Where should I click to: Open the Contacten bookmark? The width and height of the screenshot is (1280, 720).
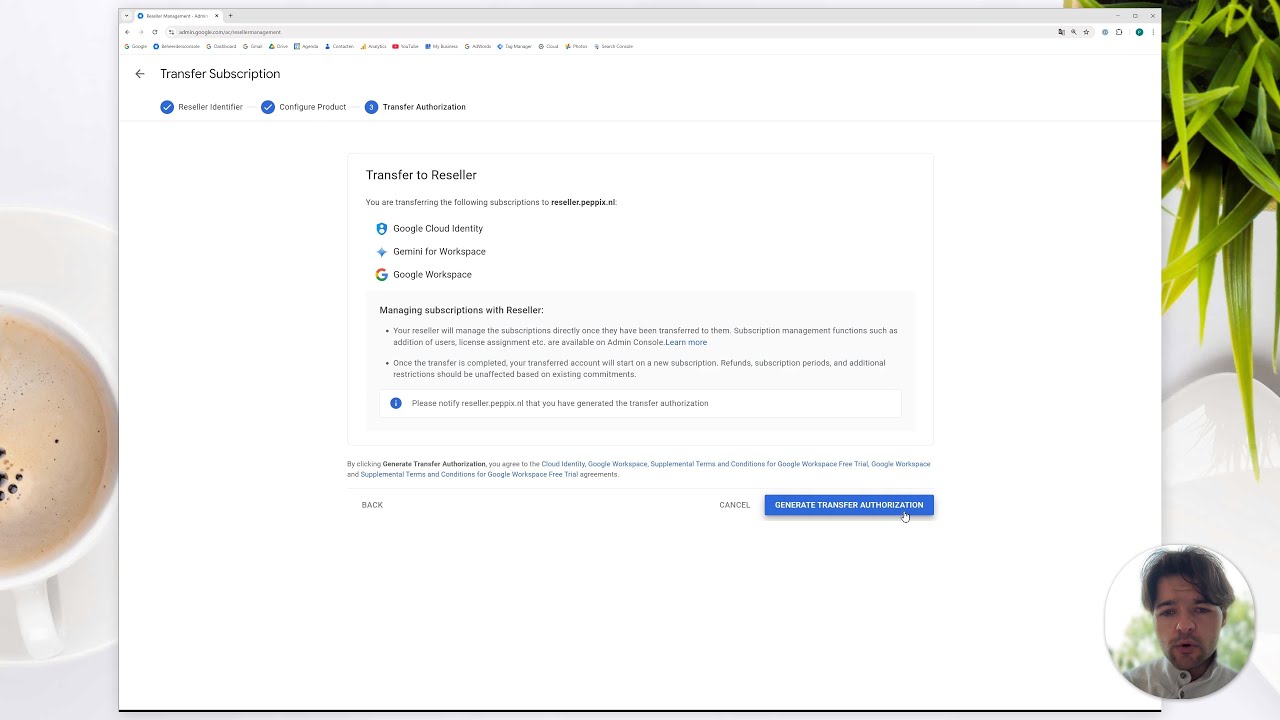click(x=339, y=46)
